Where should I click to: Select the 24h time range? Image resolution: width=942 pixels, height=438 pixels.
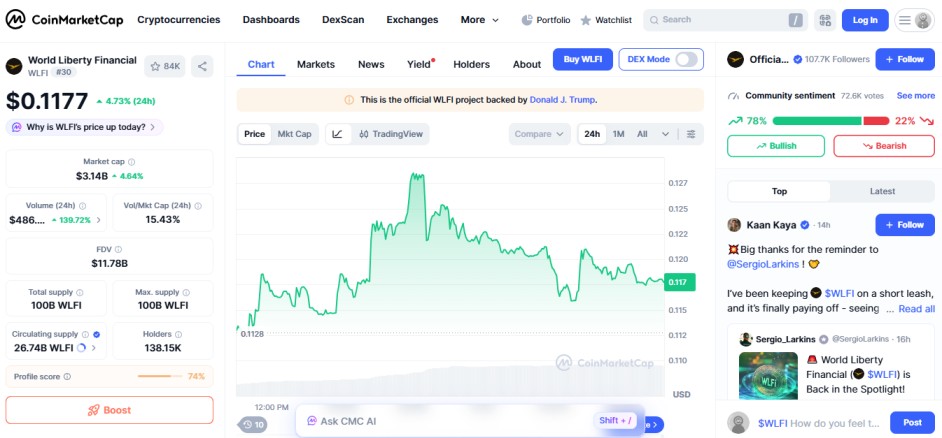[x=592, y=134]
